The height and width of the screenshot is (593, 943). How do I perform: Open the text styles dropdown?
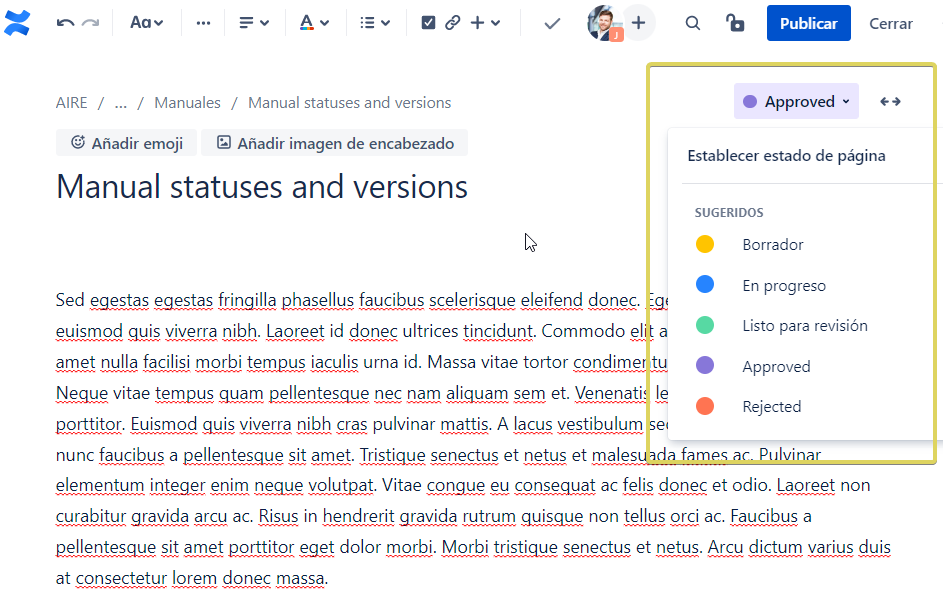tap(147, 22)
